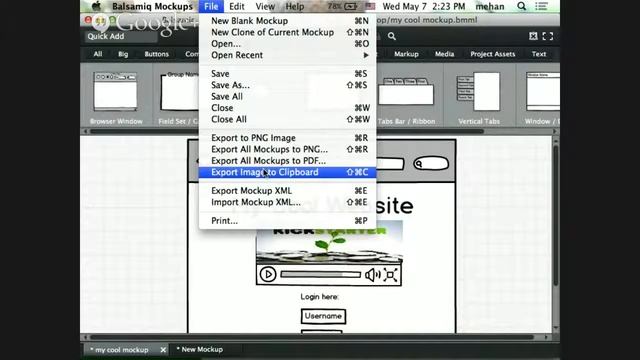Click fullscreen icon in mockup video player

tap(391, 275)
